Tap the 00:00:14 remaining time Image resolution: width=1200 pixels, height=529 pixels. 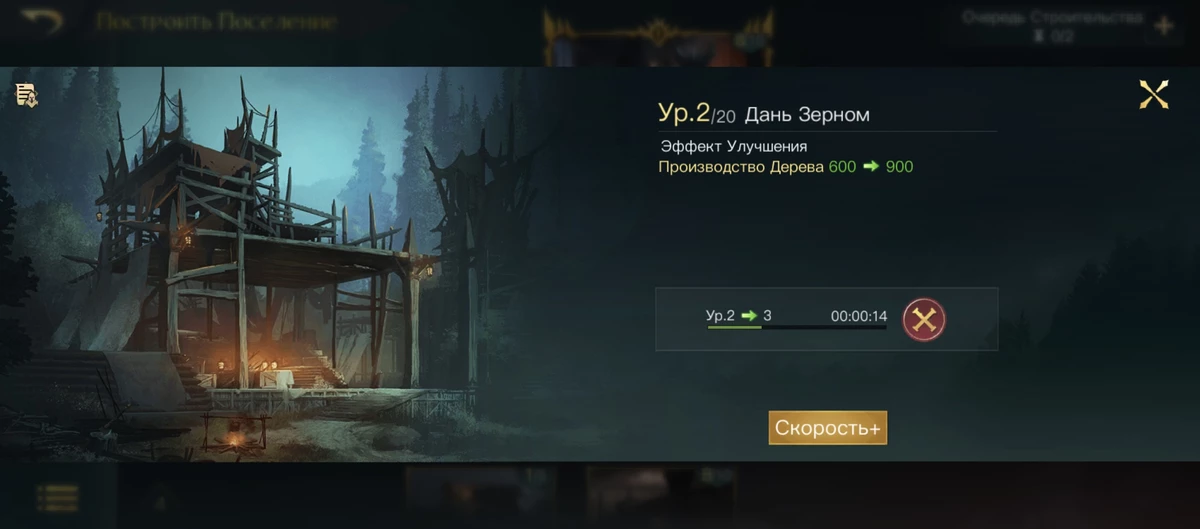point(859,316)
